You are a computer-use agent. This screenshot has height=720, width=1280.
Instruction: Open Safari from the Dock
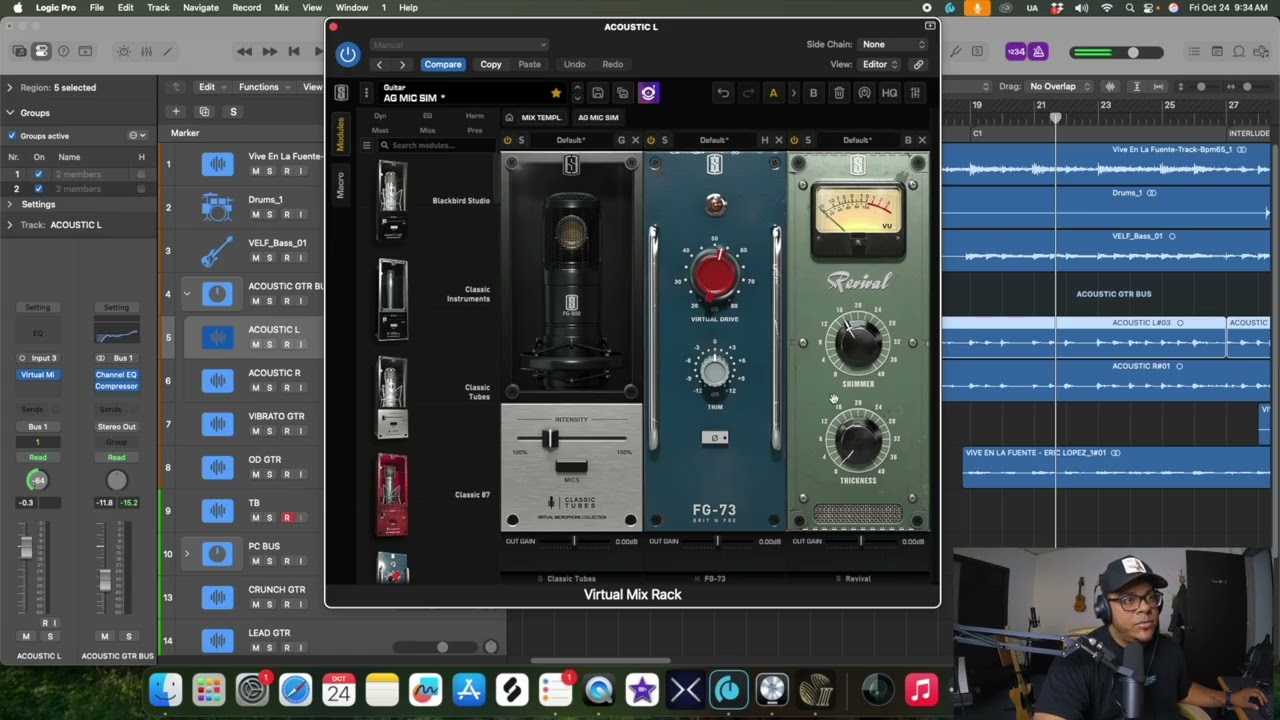click(x=295, y=690)
